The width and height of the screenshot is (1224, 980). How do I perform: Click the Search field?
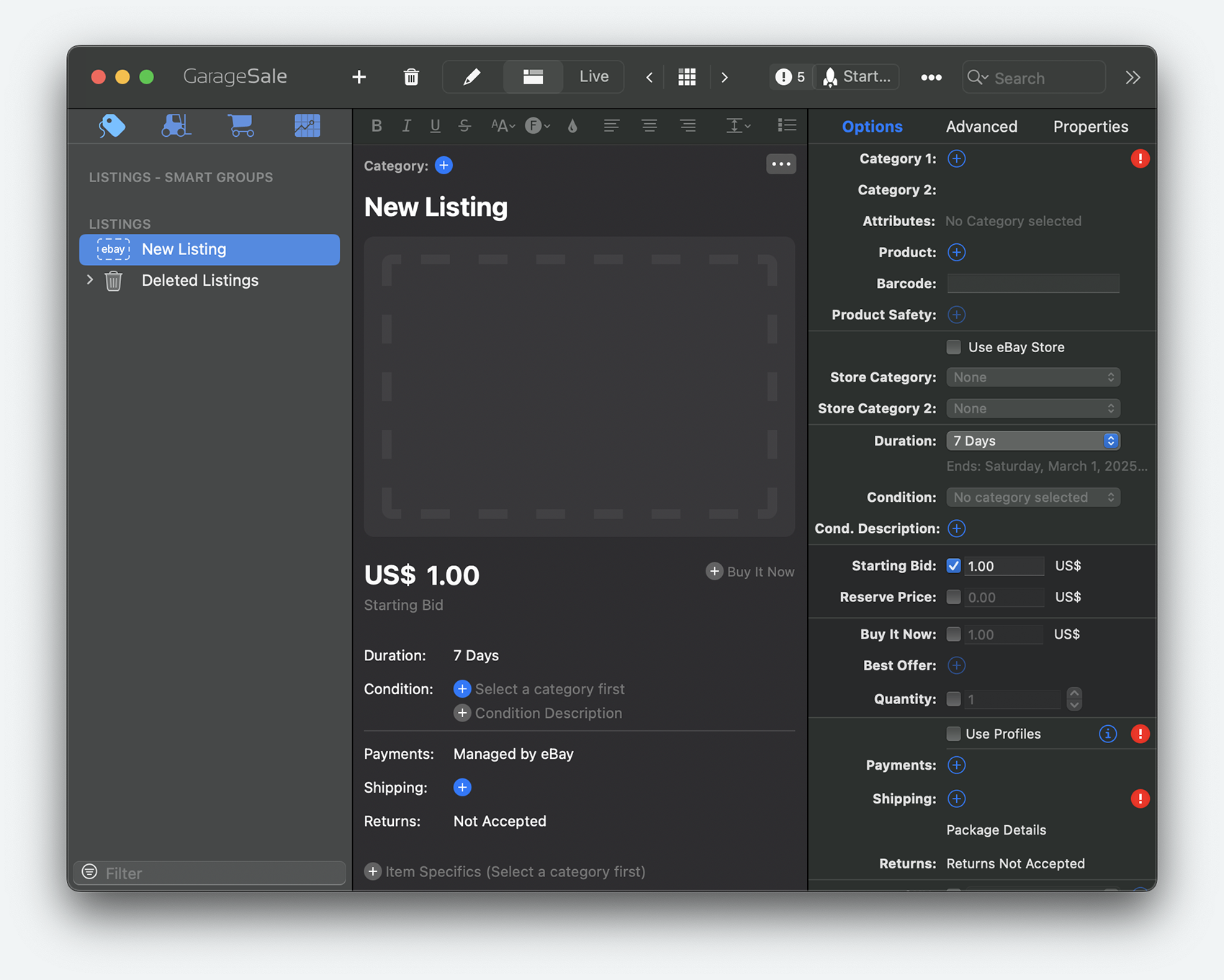coord(1033,77)
